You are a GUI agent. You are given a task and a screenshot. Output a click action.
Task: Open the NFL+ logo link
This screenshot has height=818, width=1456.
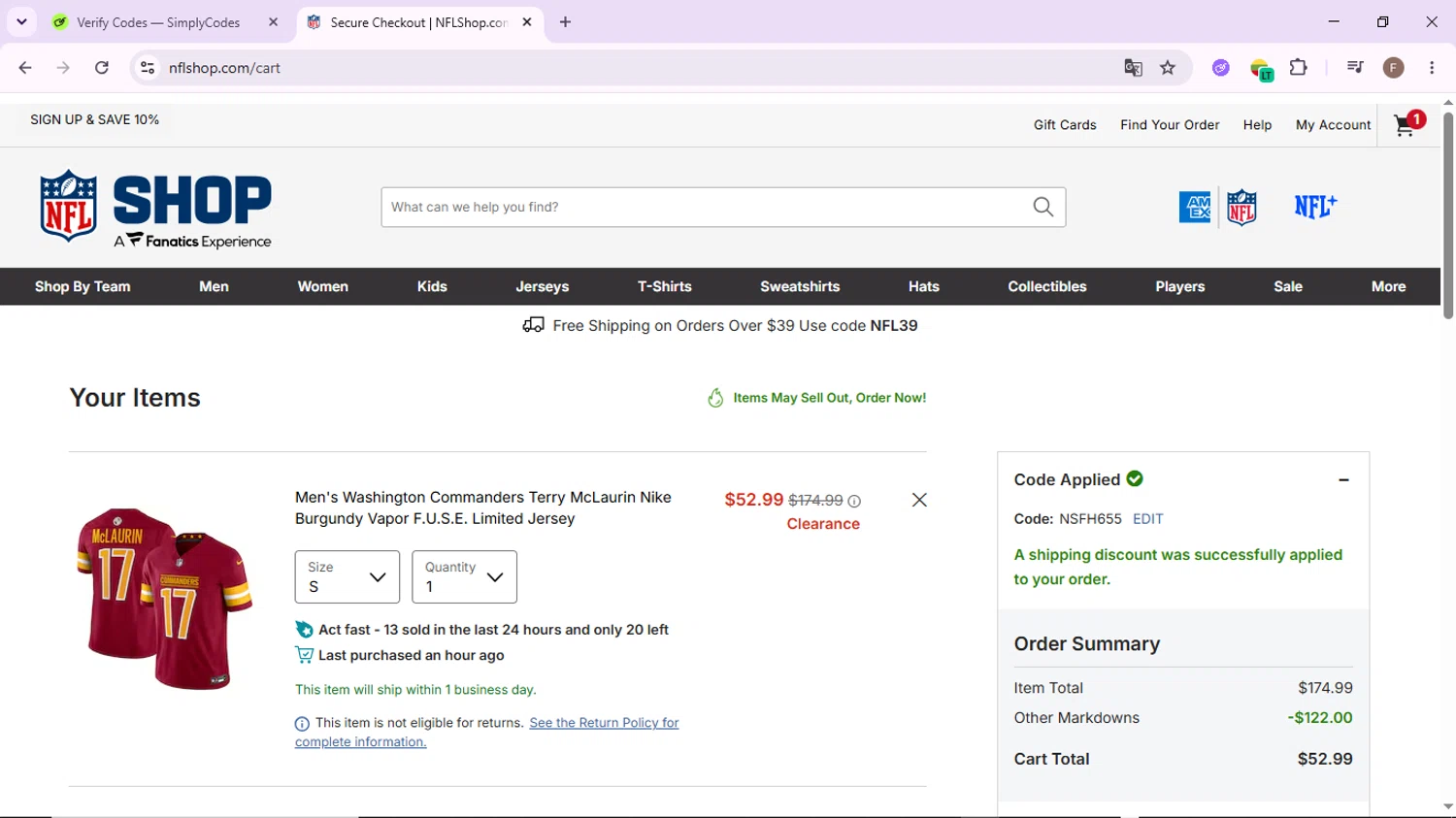[x=1315, y=206]
